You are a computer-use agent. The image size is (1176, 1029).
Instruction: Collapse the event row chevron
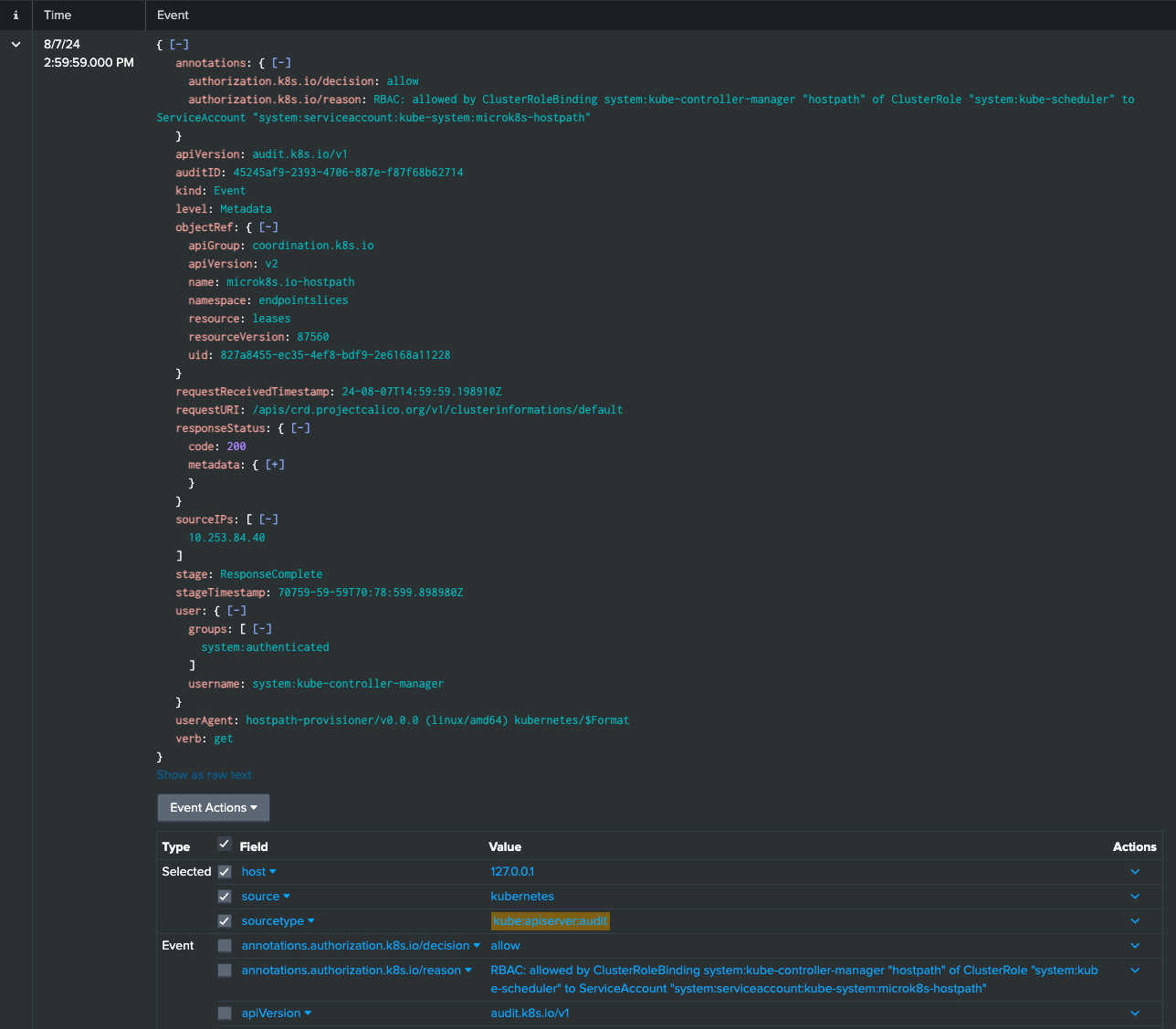point(16,45)
